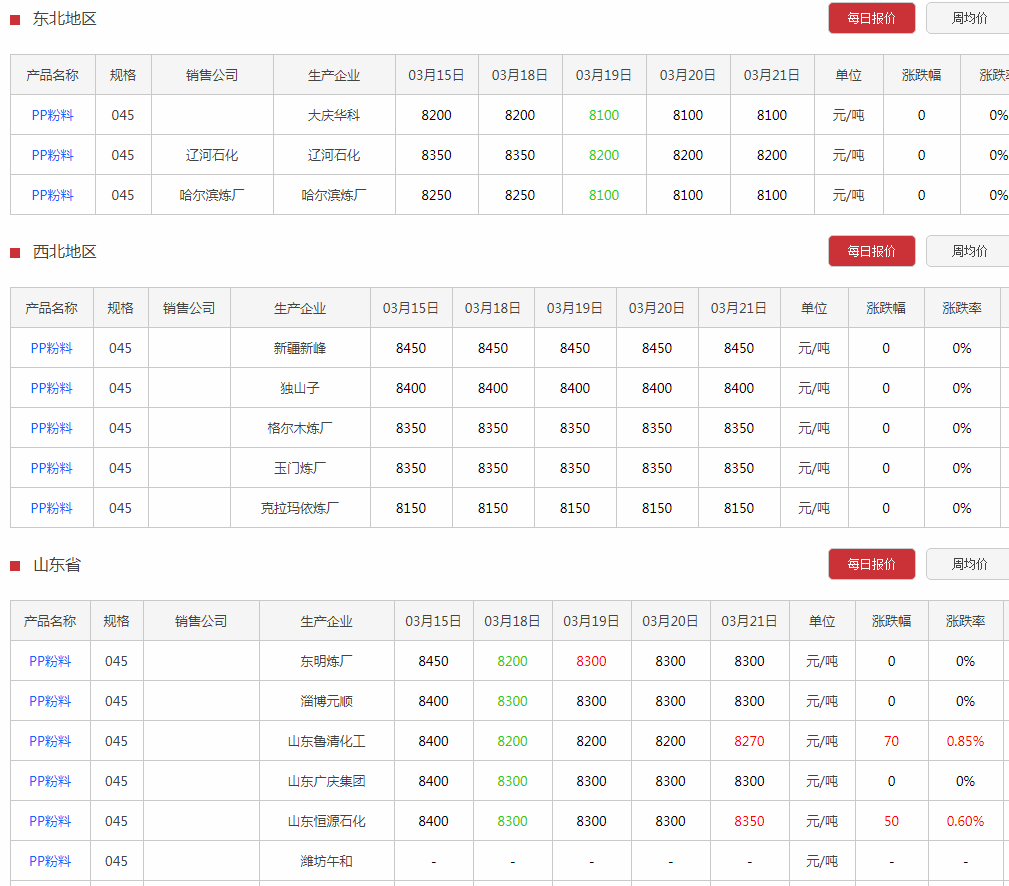Open PP粉料 link in 大庆华科 row
The image size is (1009, 886).
[53, 115]
